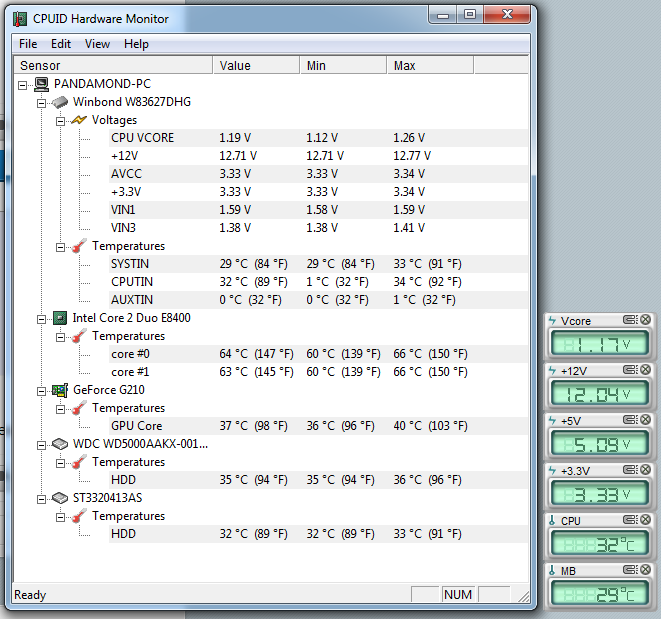This screenshot has width=661, height=619.
Task: Click the ST3320413AS hard drive icon
Action: click(x=60, y=498)
